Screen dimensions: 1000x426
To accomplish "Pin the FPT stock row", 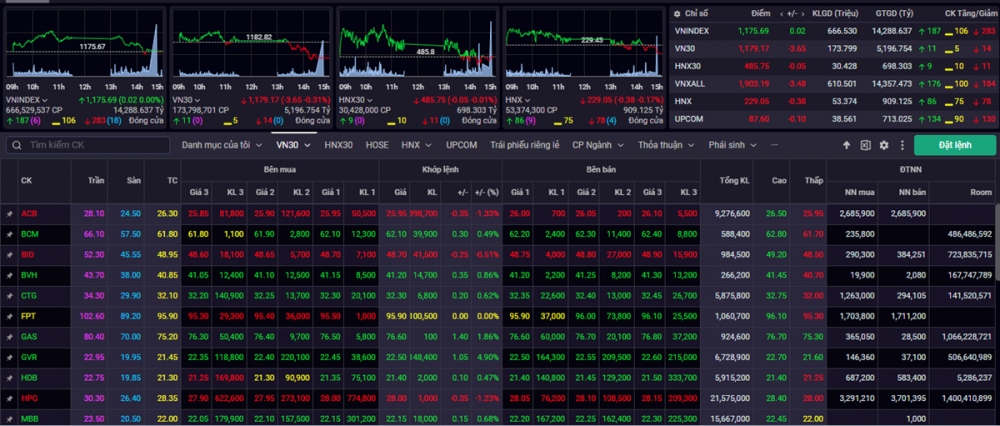I will (x=10, y=316).
